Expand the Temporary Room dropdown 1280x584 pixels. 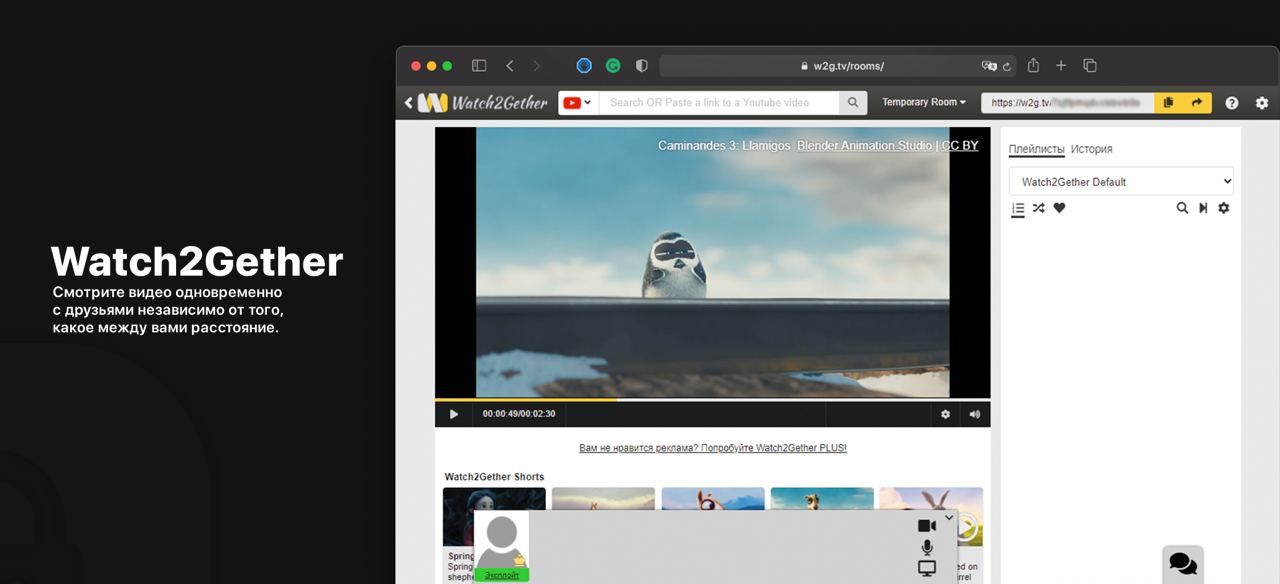924,102
